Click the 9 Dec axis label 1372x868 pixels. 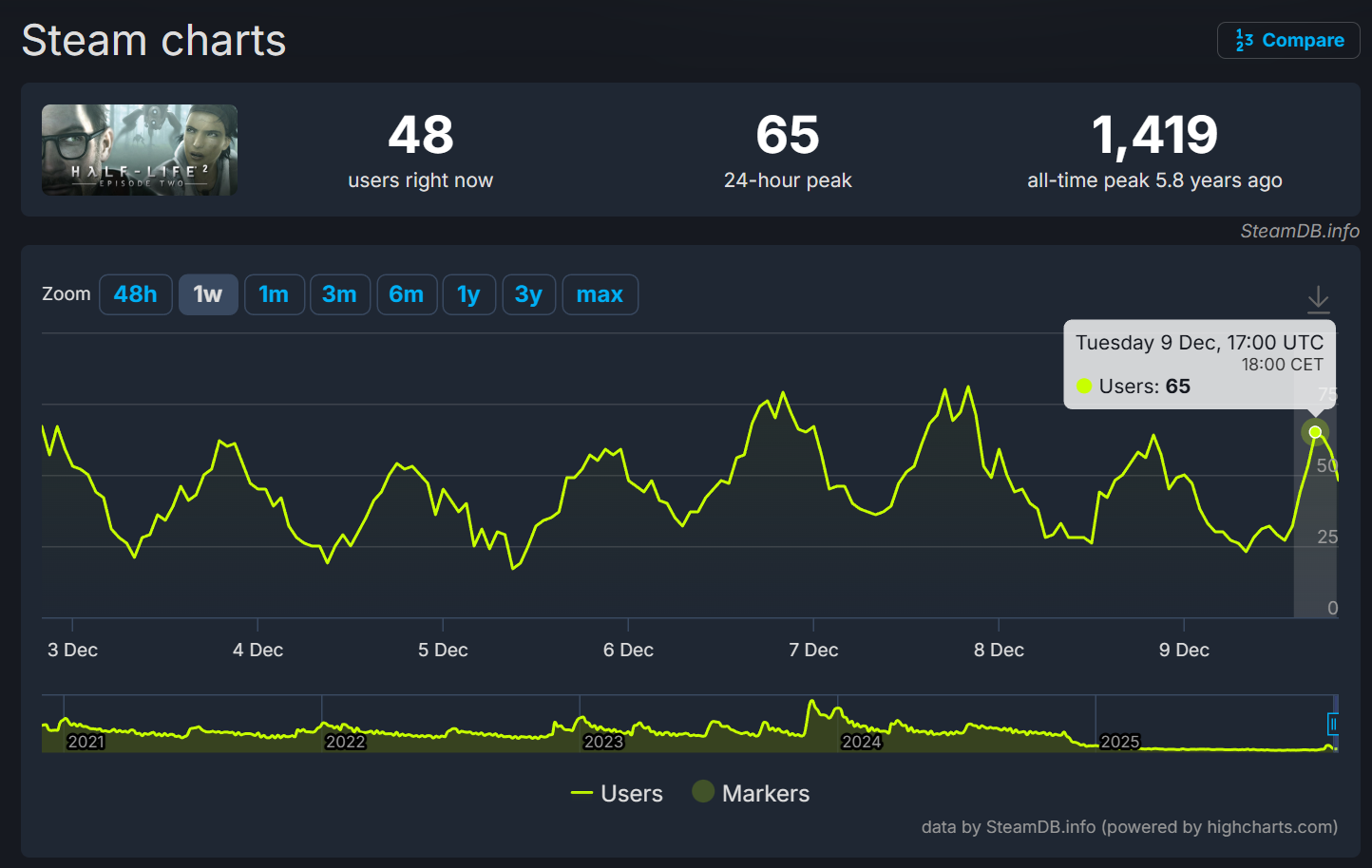(x=1185, y=650)
